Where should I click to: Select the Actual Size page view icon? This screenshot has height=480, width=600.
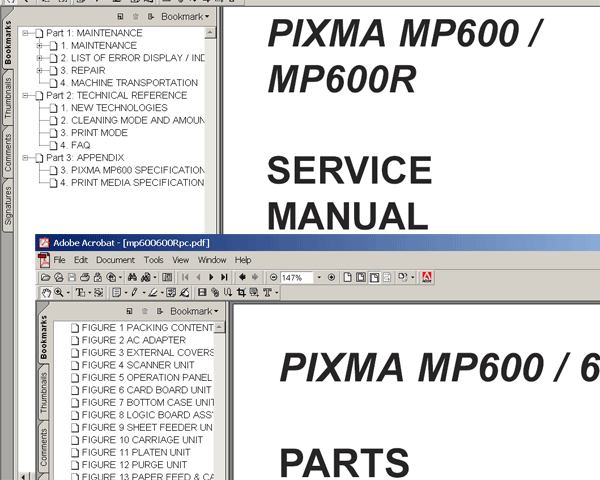pyautogui.click(x=347, y=277)
